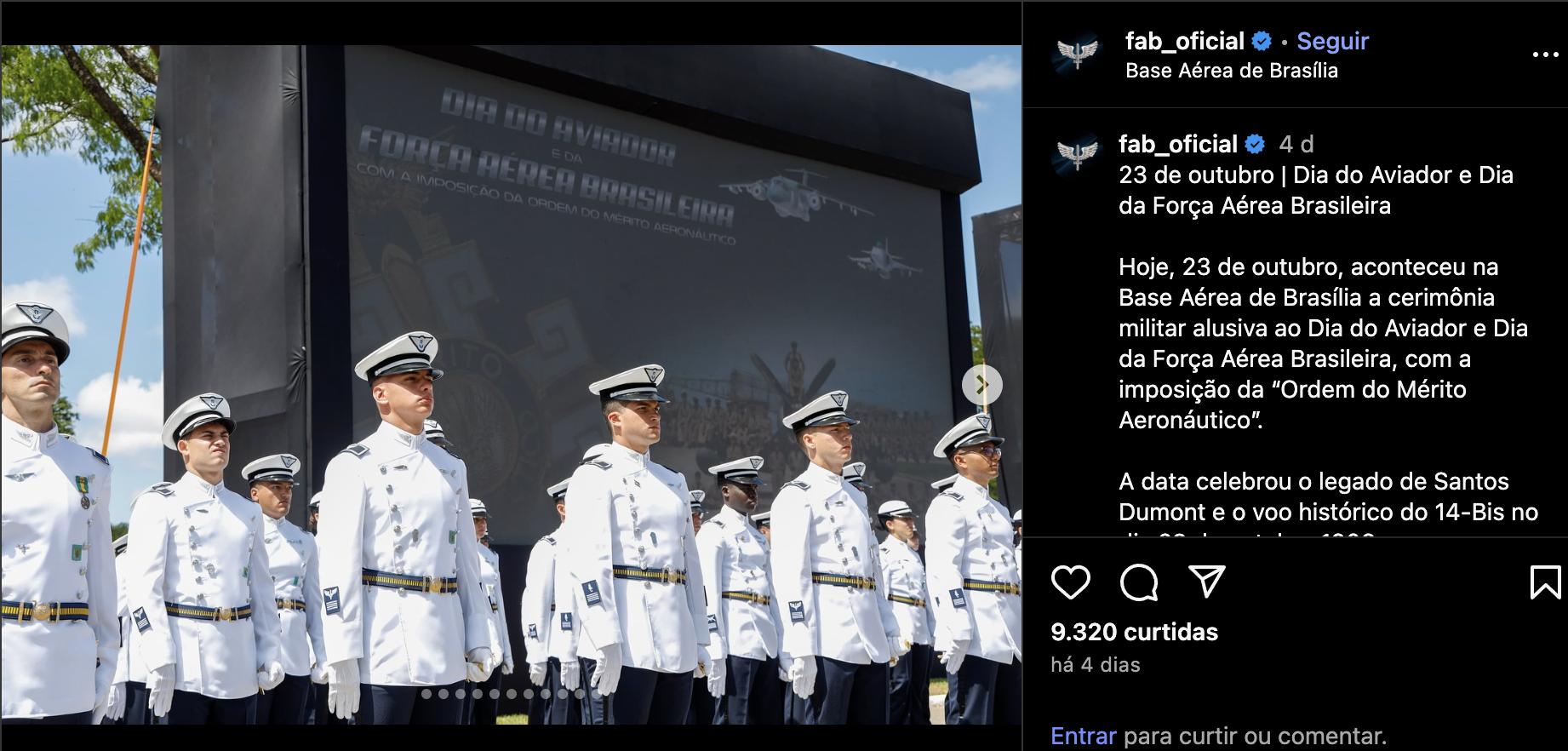The height and width of the screenshot is (751, 1568).
Task: Click the verified badge next to the caption username
Action: (x=1255, y=144)
